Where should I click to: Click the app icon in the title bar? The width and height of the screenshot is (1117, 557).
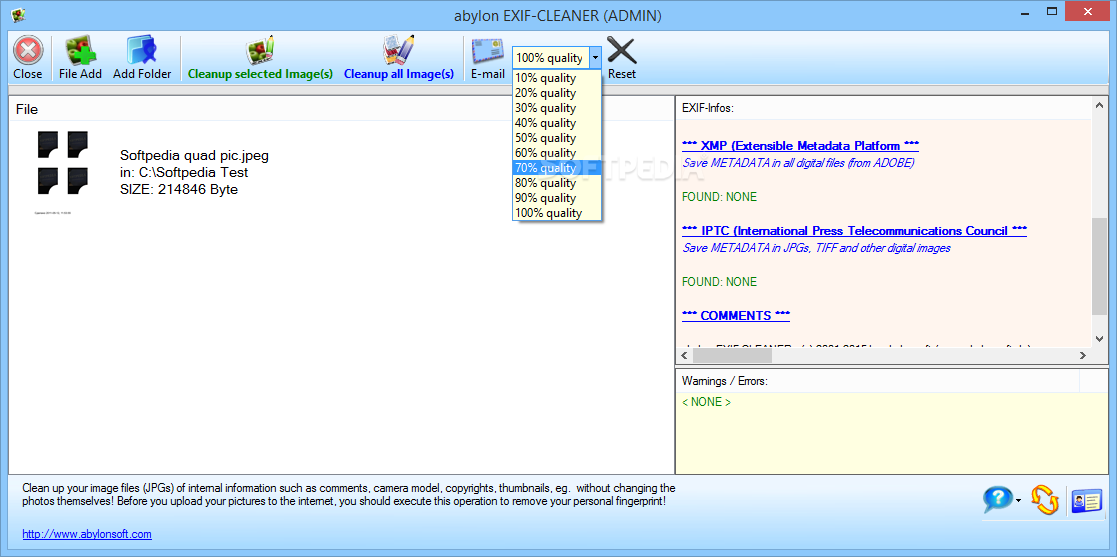click(x=18, y=14)
